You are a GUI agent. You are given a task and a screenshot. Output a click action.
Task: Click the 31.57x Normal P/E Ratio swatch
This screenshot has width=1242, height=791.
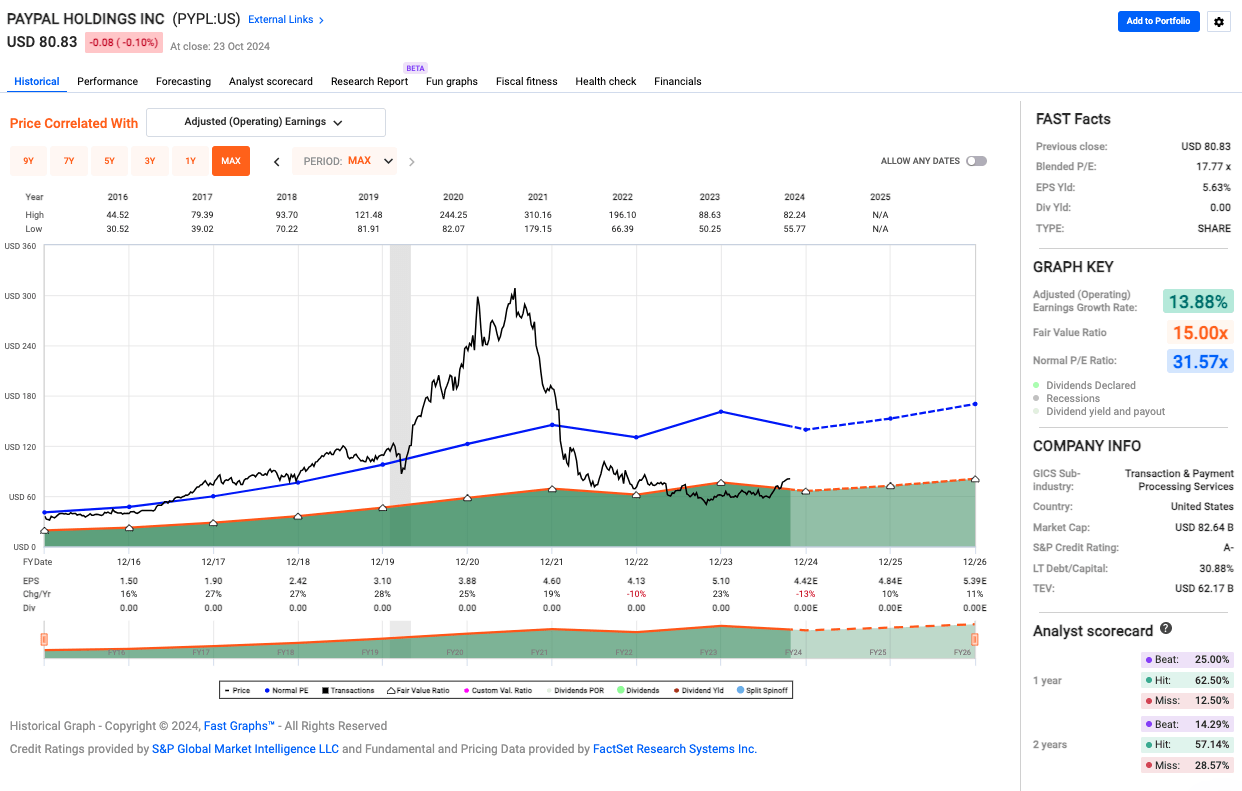point(1200,361)
